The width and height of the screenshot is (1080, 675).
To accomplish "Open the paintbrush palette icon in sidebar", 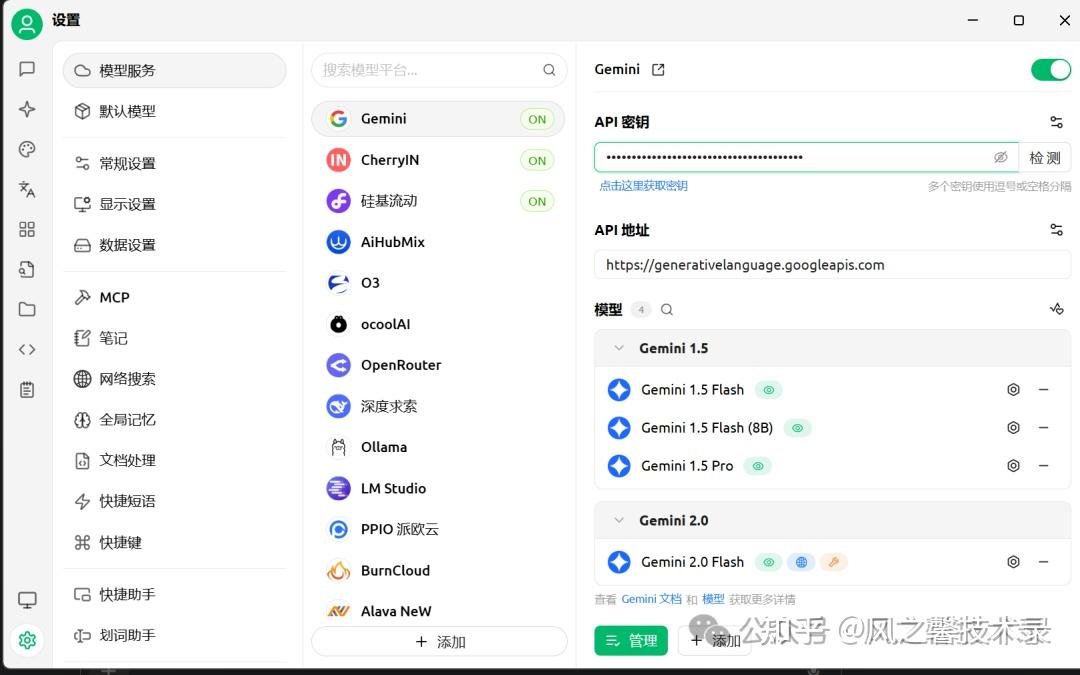I will pos(27,149).
